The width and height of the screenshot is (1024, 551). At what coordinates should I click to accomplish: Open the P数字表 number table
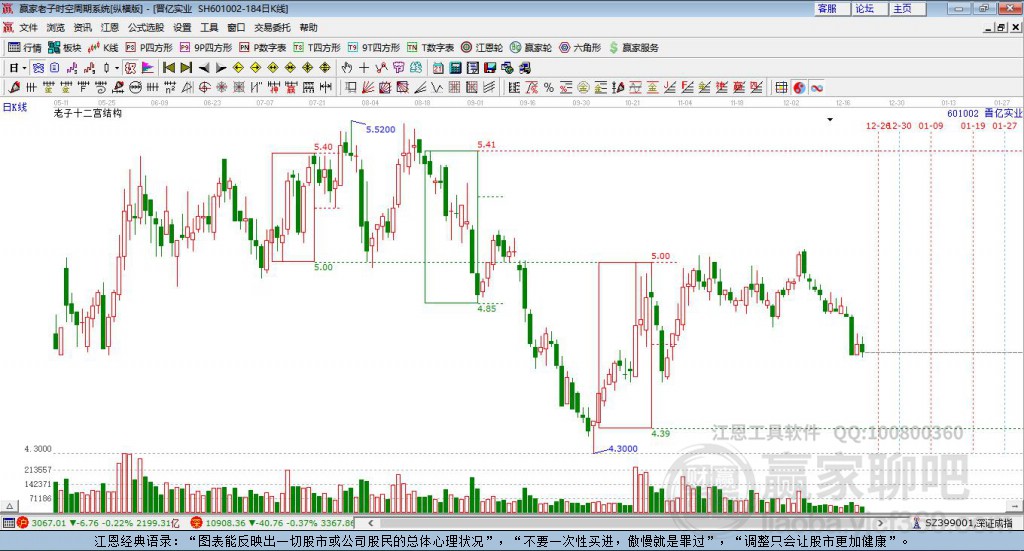pos(263,48)
